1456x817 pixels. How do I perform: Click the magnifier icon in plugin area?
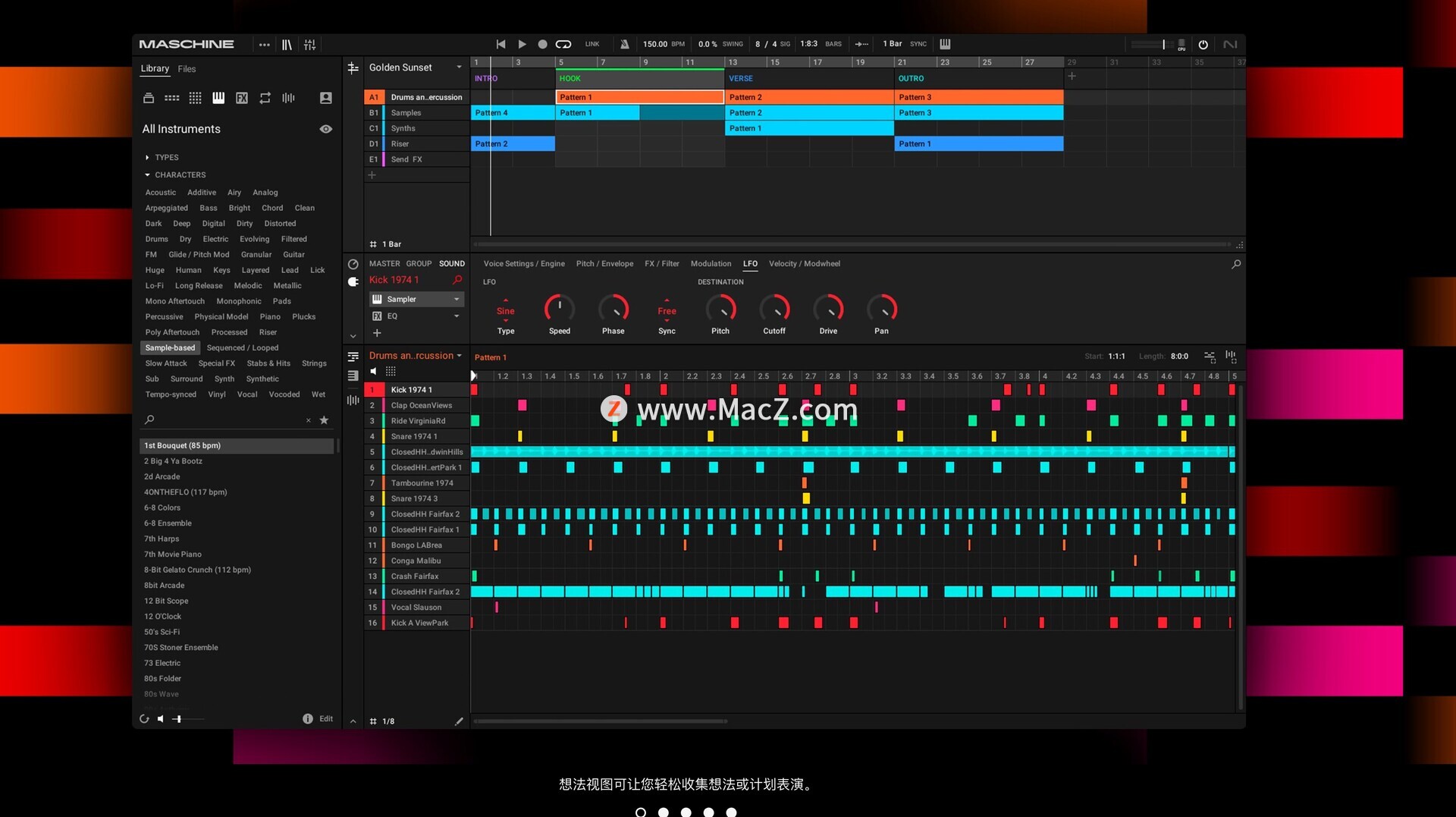1236,264
